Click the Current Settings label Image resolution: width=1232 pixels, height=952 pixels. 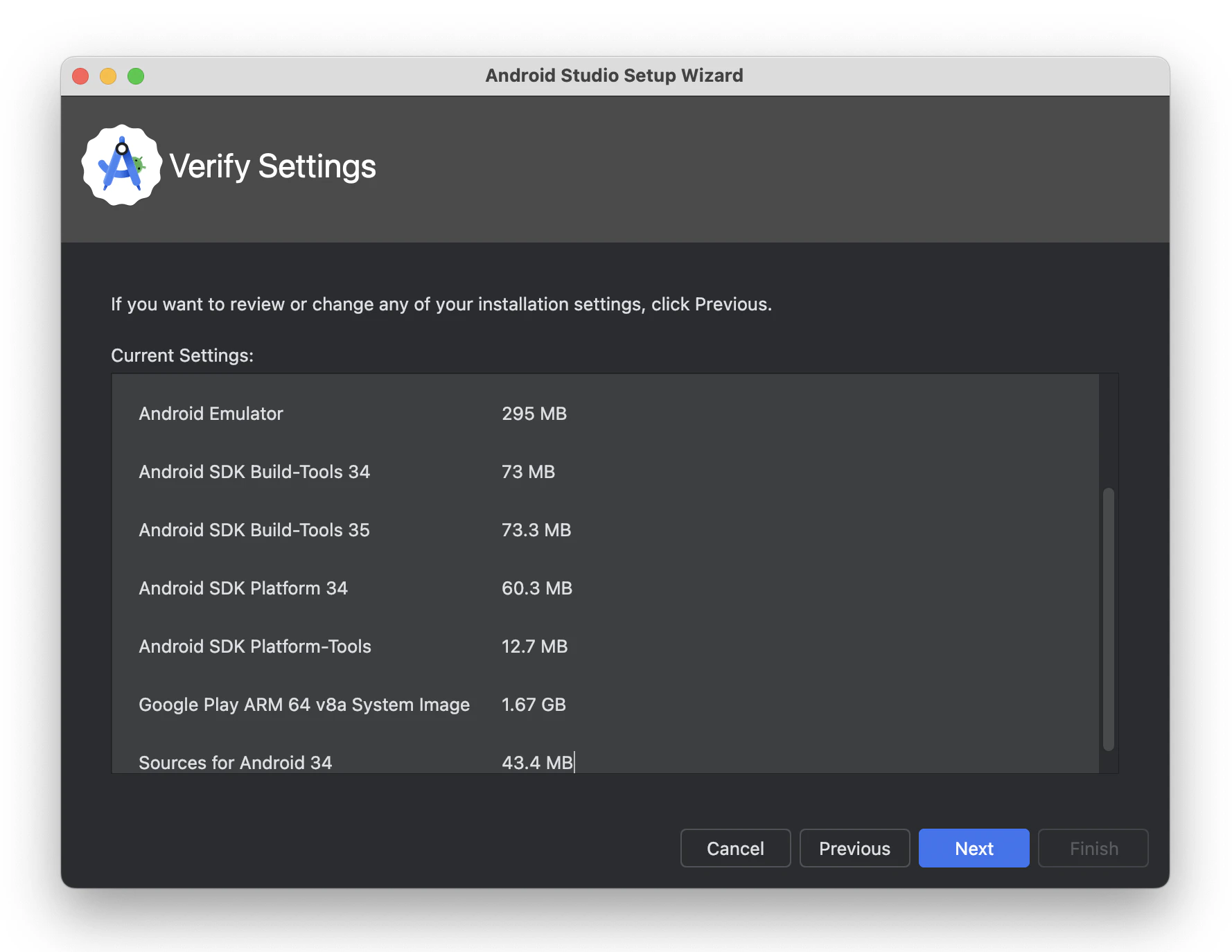point(182,355)
